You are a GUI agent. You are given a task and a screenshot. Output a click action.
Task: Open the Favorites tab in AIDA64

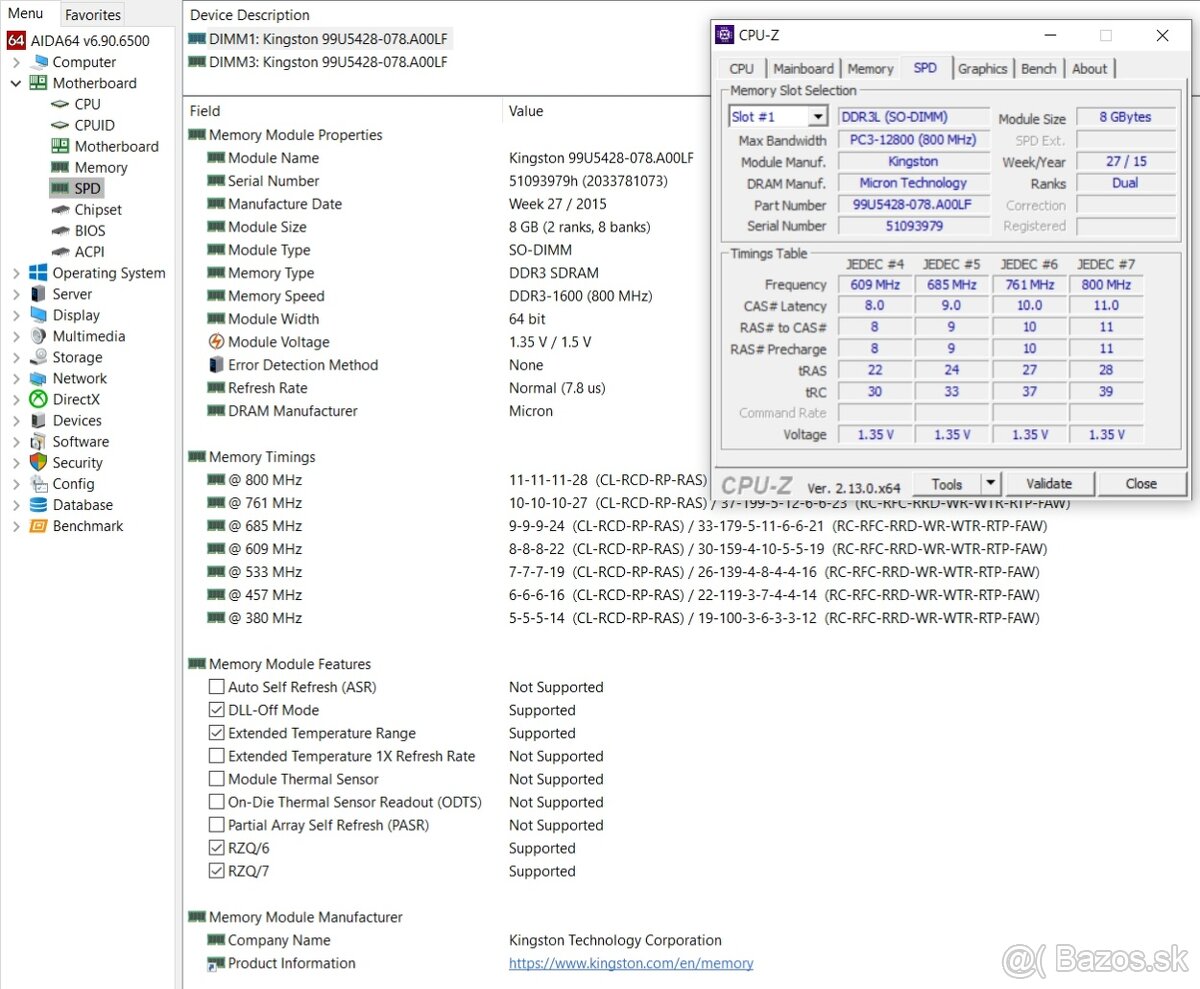[x=92, y=14]
